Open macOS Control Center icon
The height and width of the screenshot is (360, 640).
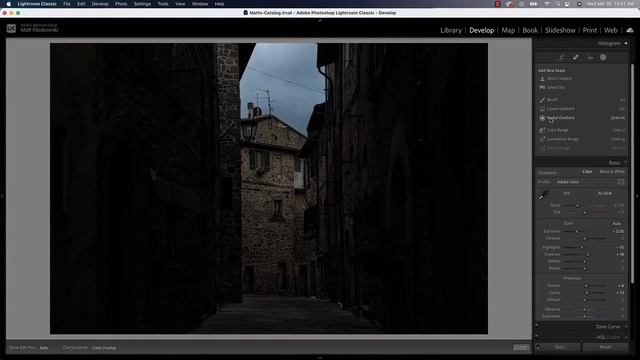pos(567,4)
